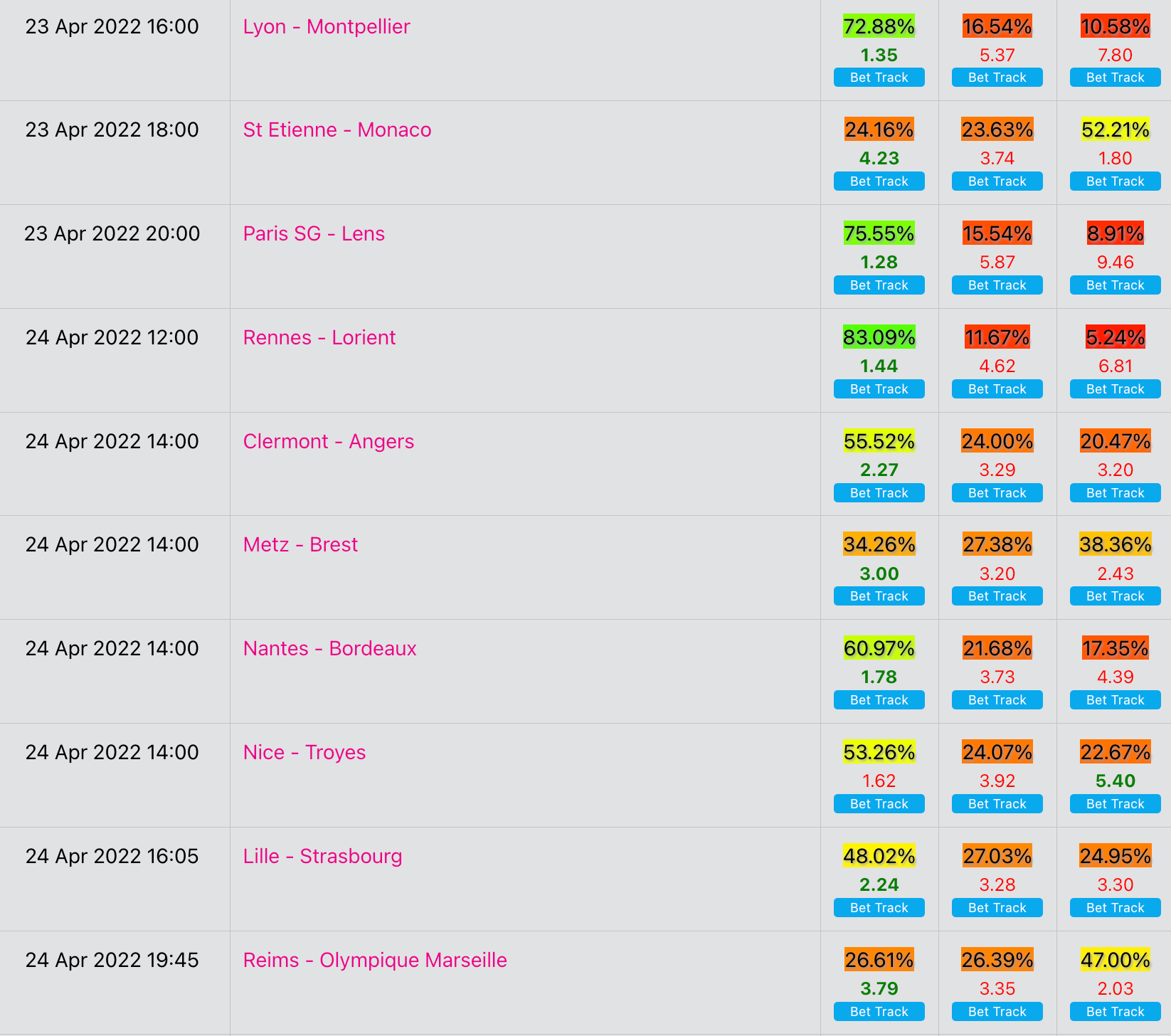
Task: Select the 53.26% Nice win probability
Action: [x=879, y=752]
